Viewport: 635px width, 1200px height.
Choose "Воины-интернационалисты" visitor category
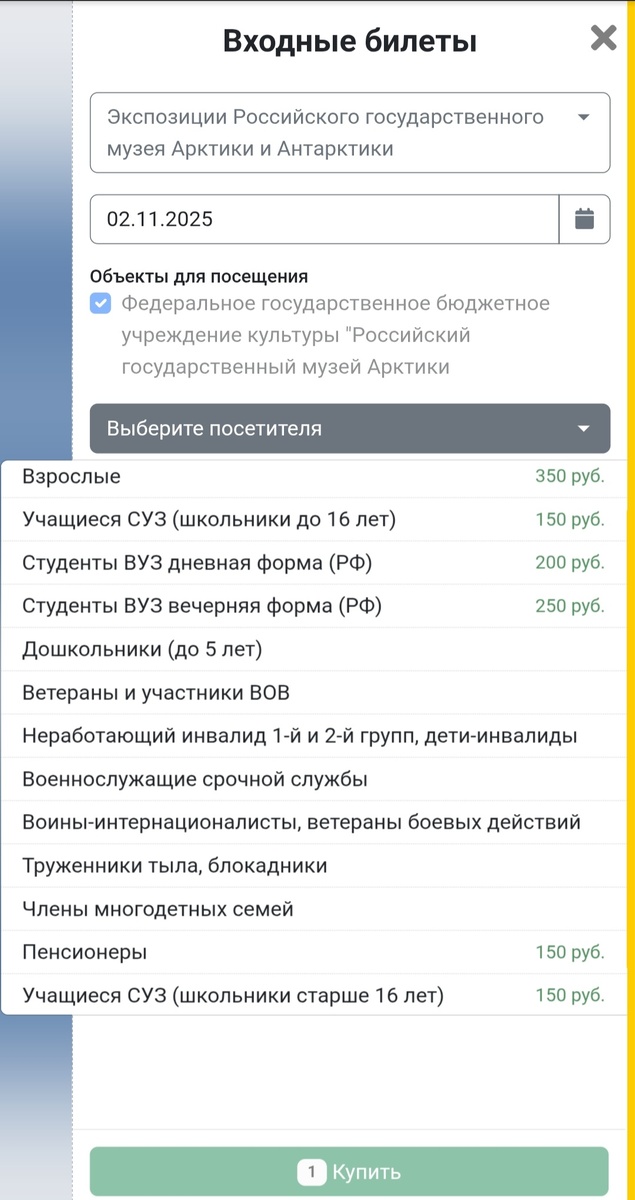300,822
